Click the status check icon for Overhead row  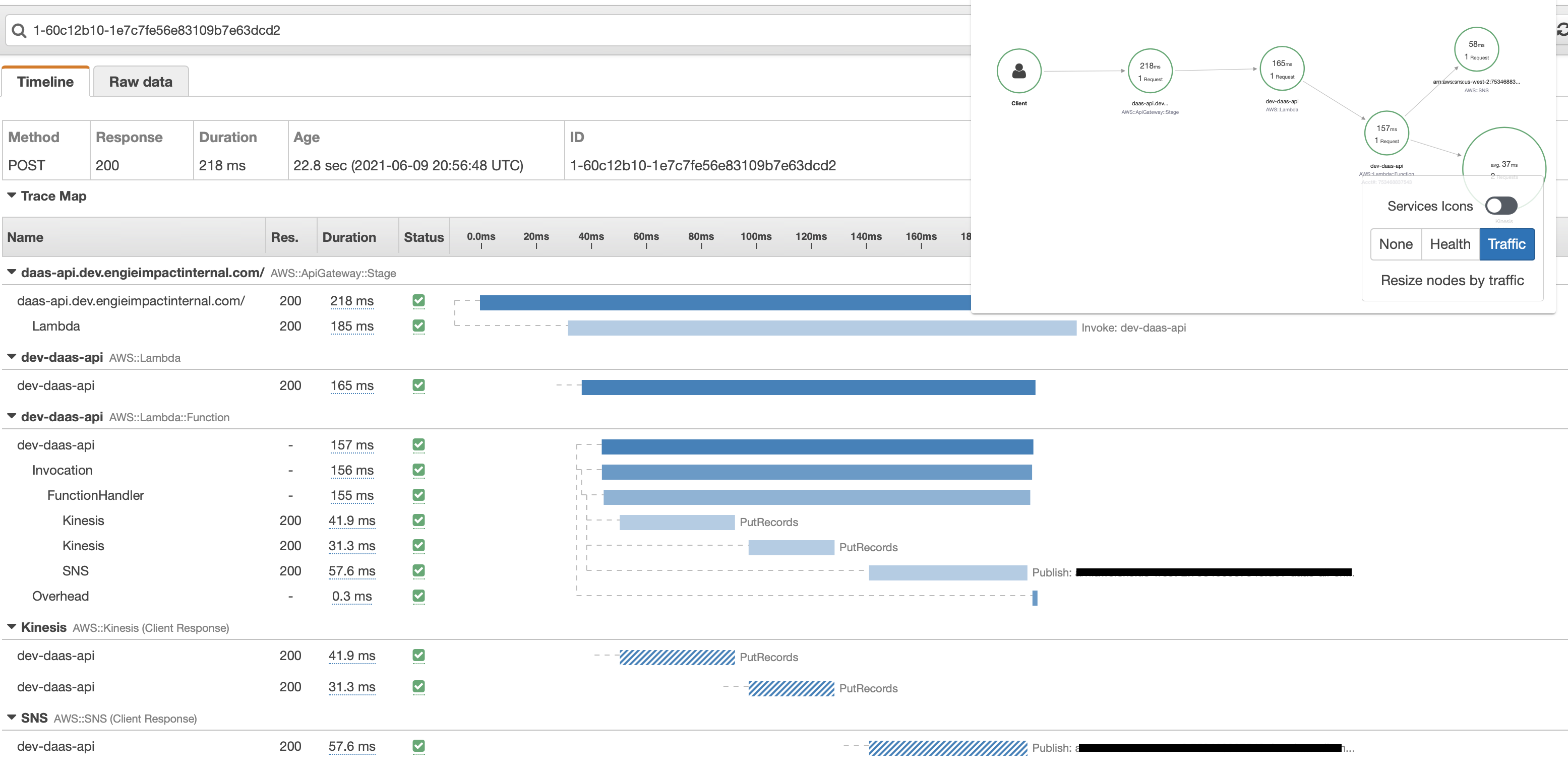tap(418, 596)
